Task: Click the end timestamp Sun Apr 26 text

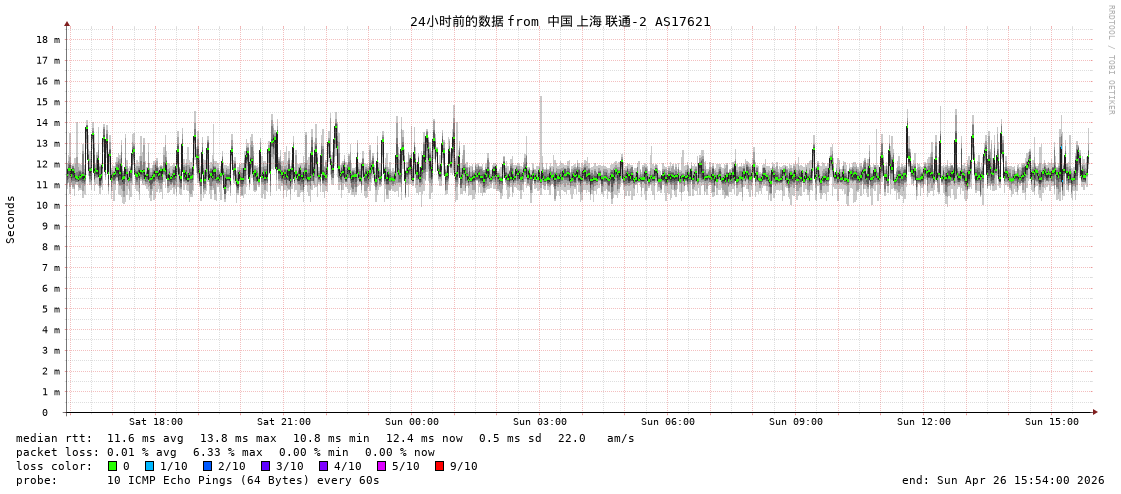Action: [x=1003, y=480]
